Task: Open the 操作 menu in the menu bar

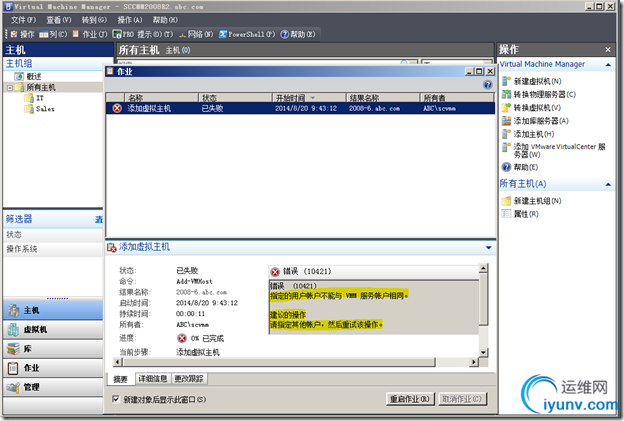Action: [129, 20]
